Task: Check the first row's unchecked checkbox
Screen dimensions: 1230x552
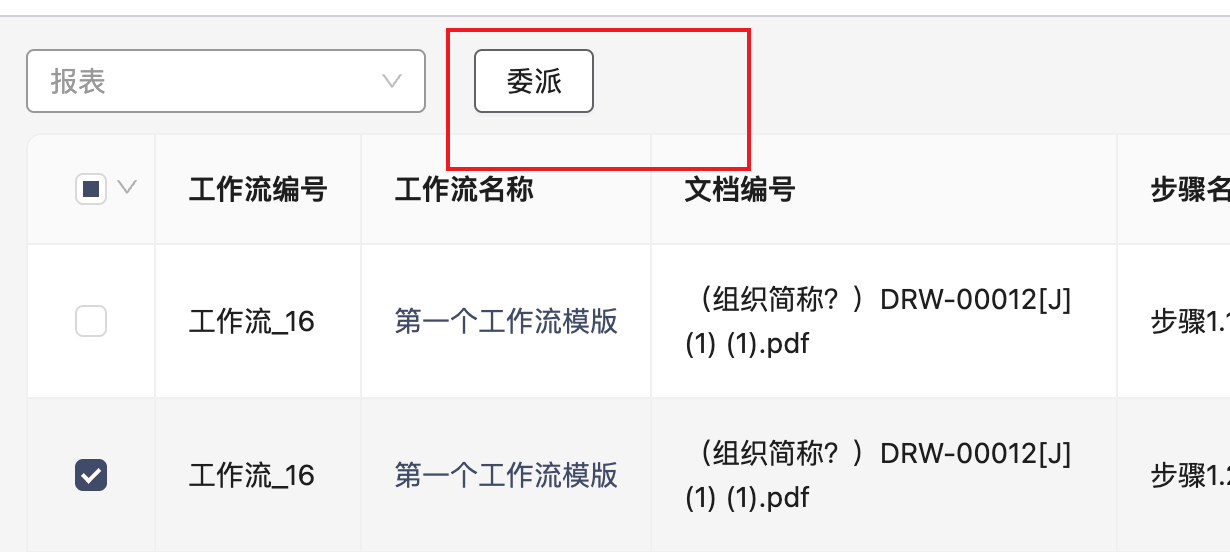Action: (91, 321)
